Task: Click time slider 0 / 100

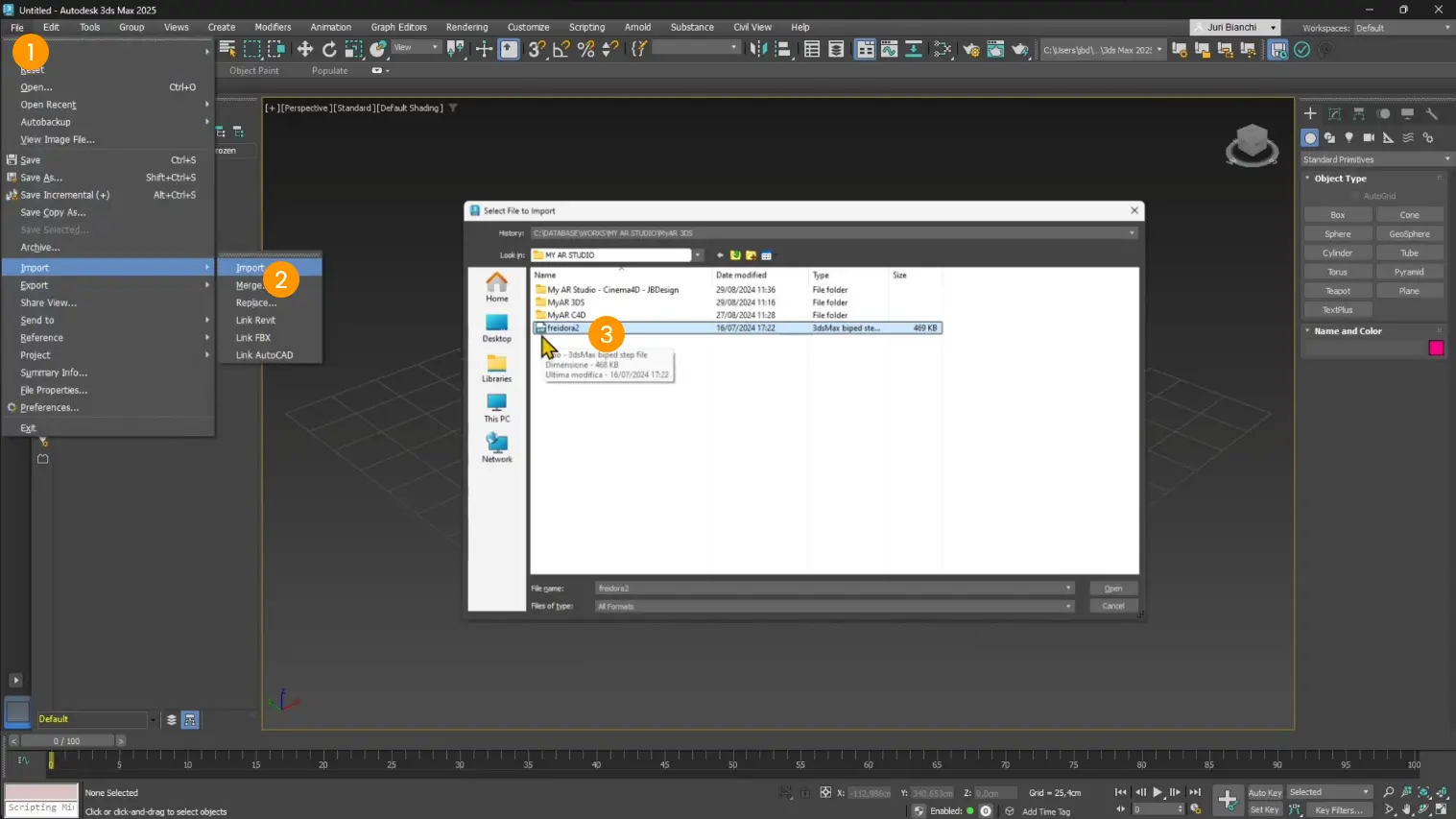Action: tap(67, 741)
